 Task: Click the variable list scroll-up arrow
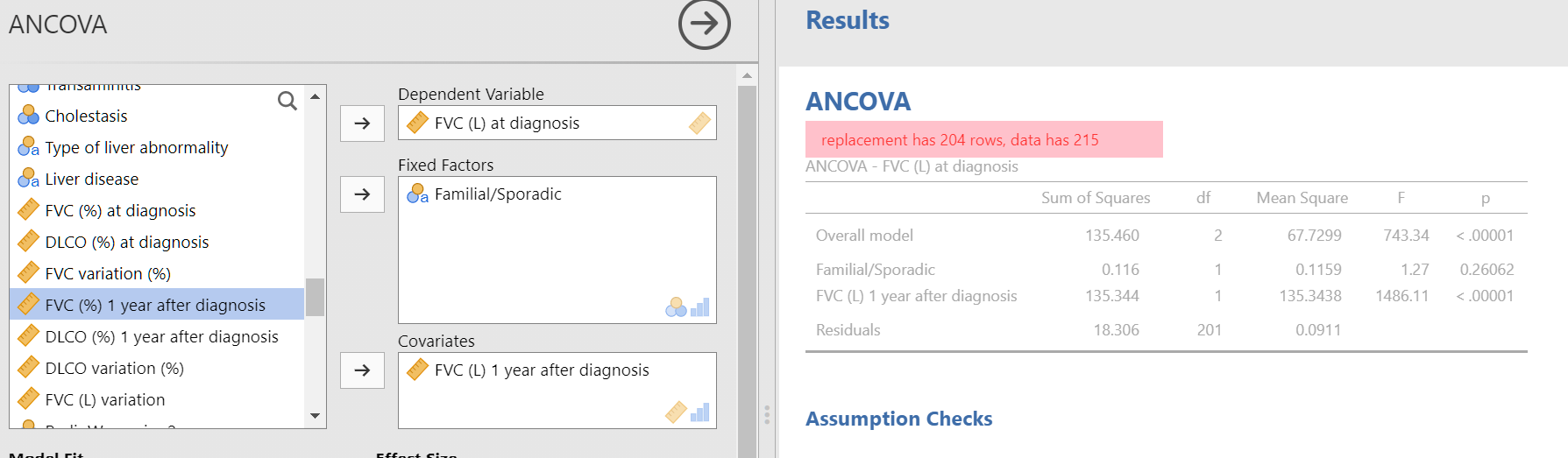click(315, 95)
